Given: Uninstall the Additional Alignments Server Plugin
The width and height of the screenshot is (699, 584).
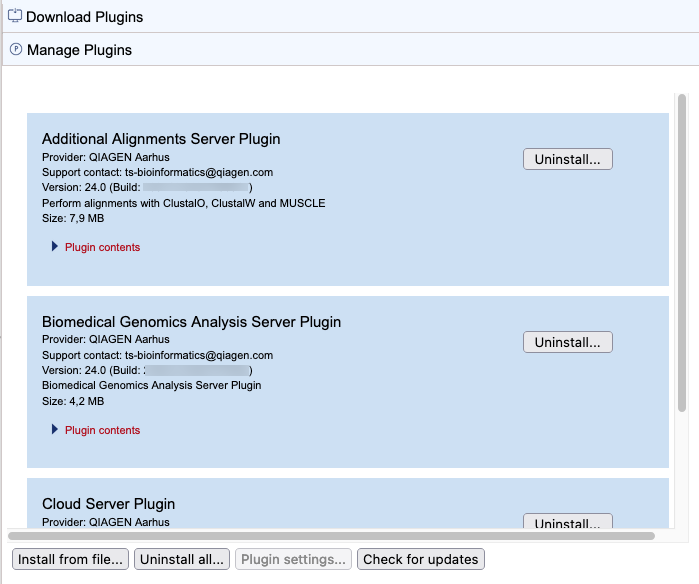Looking at the screenshot, I should 567,159.
